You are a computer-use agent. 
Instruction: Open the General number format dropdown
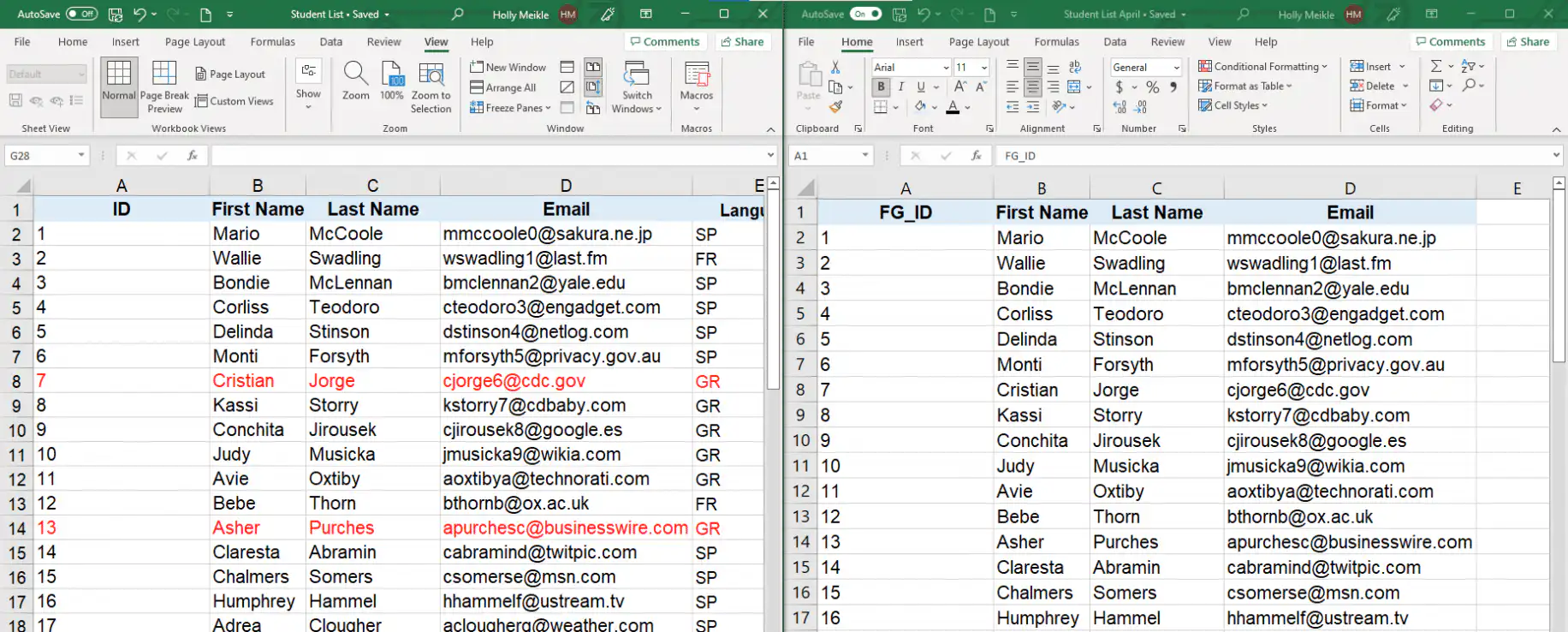[x=1177, y=68]
